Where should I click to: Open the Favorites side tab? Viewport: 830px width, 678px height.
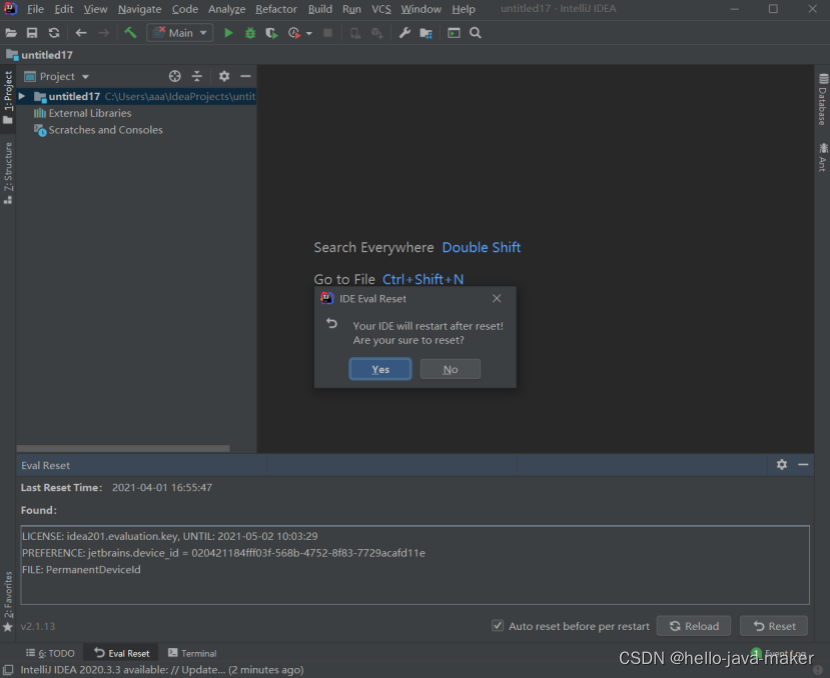click(x=8, y=601)
